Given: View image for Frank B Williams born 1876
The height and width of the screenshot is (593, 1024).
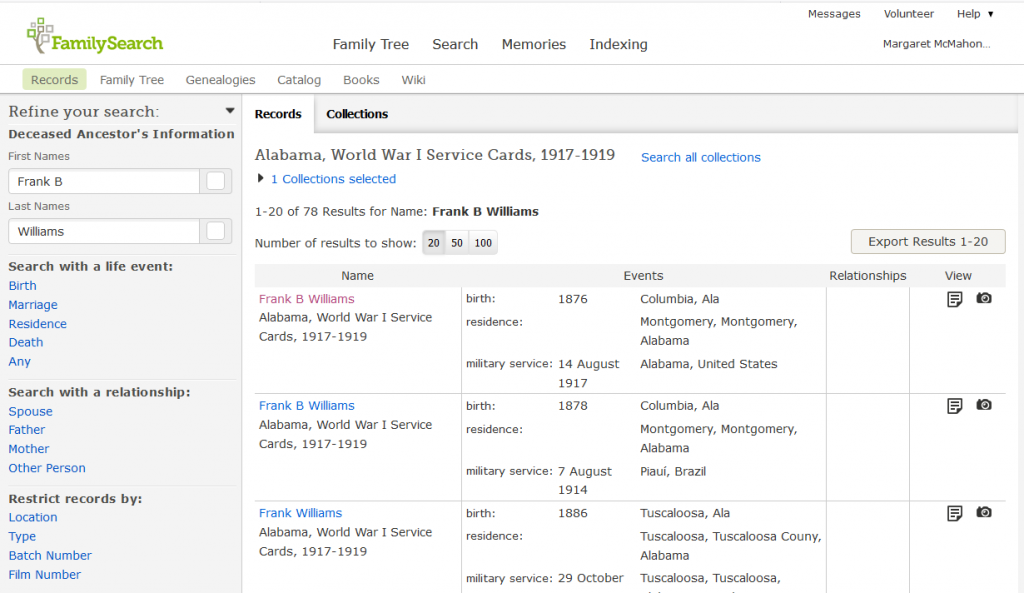Looking at the screenshot, I should [984, 298].
